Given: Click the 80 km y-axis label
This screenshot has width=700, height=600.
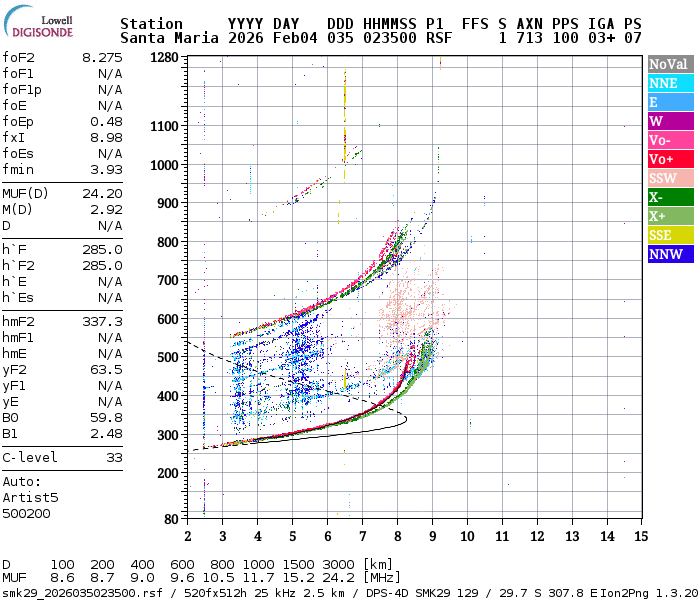Looking at the screenshot, I should coord(171,519).
